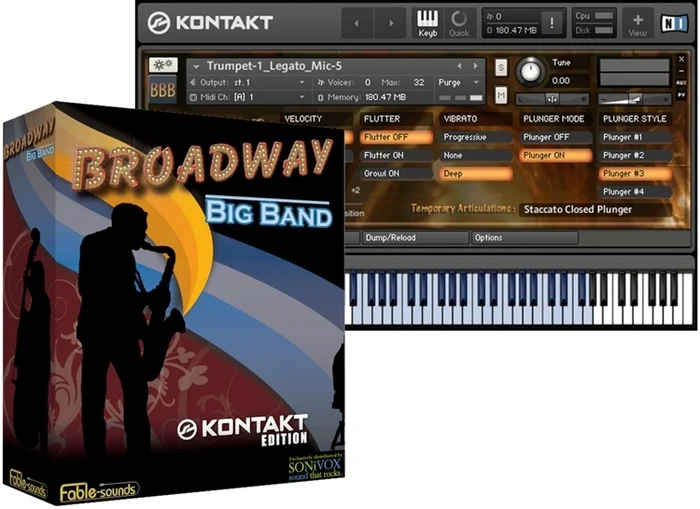The image size is (700, 509).
Task: Click the Dump/Reload tab button
Action: 416,238
